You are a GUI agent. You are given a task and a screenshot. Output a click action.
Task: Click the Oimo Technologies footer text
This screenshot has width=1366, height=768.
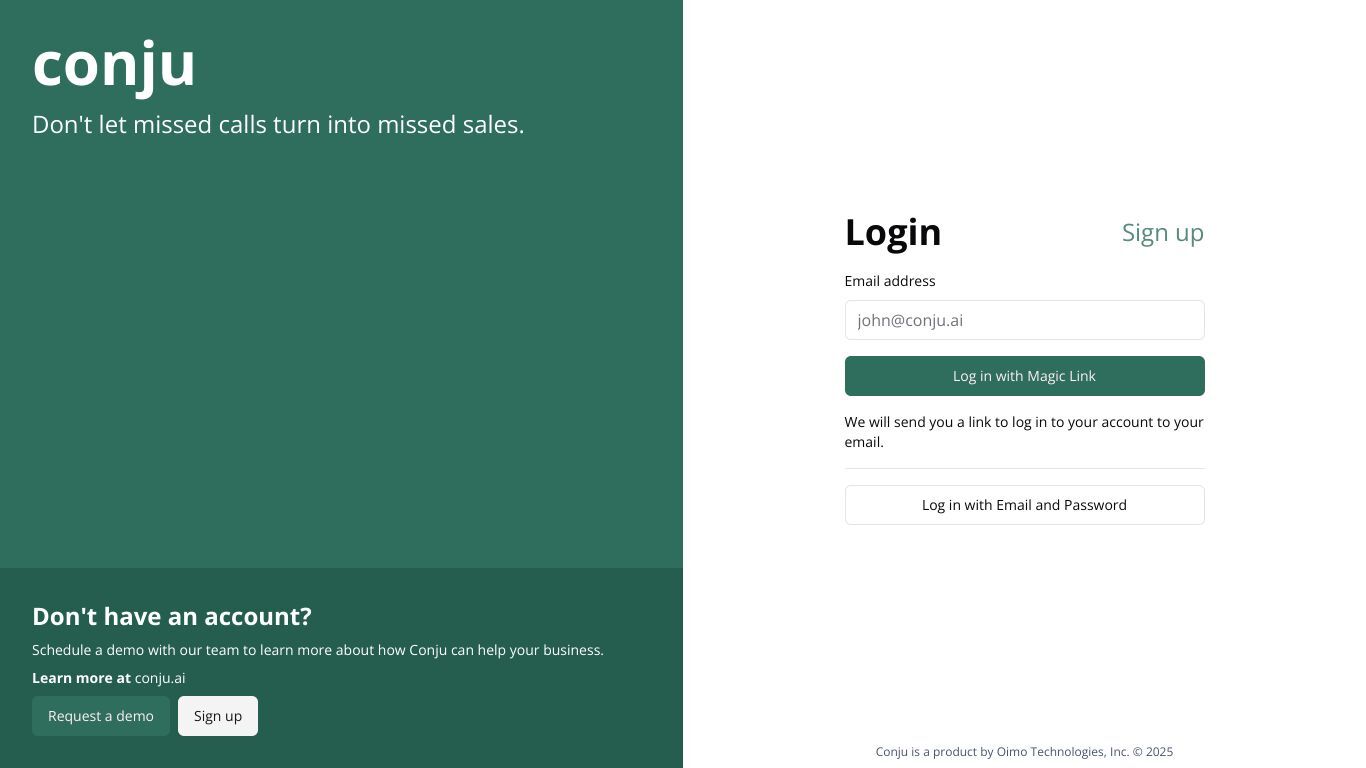(1024, 752)
